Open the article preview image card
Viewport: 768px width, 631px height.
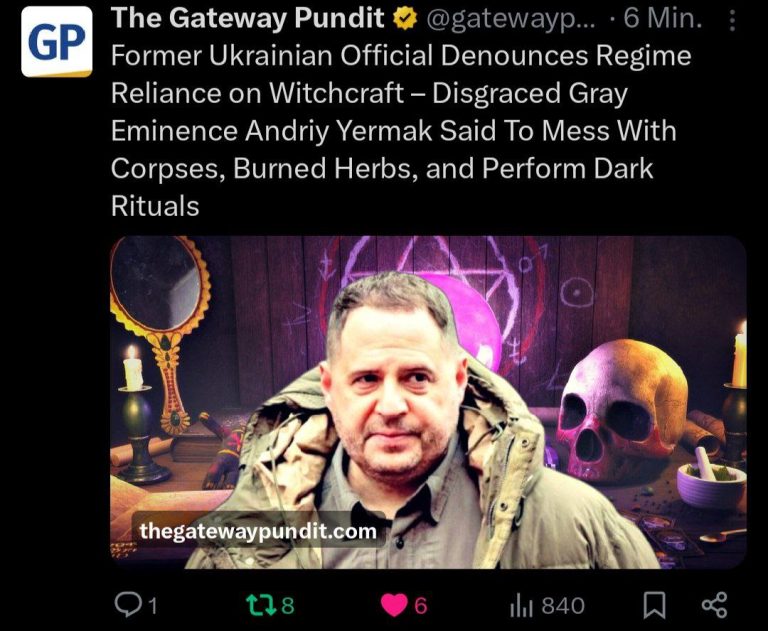click(428, 402)
